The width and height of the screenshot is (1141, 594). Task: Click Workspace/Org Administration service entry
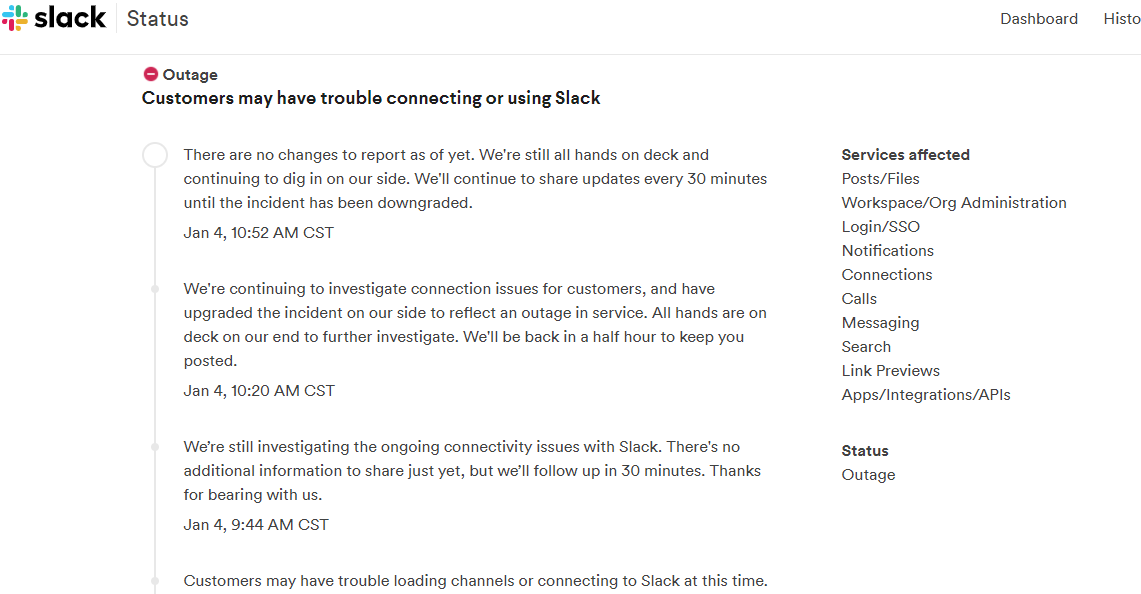point(954,203)
